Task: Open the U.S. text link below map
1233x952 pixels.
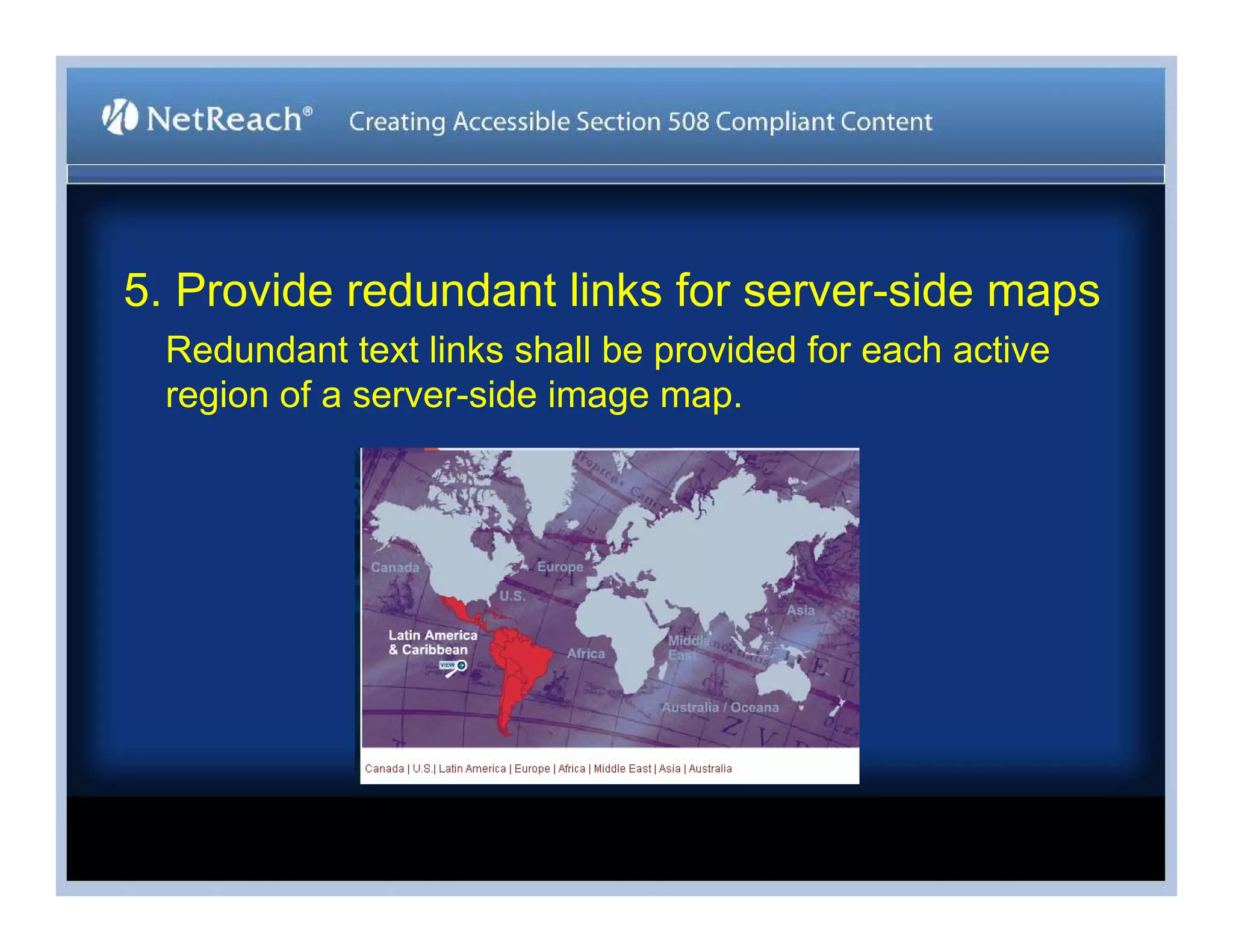Action: 422,768
